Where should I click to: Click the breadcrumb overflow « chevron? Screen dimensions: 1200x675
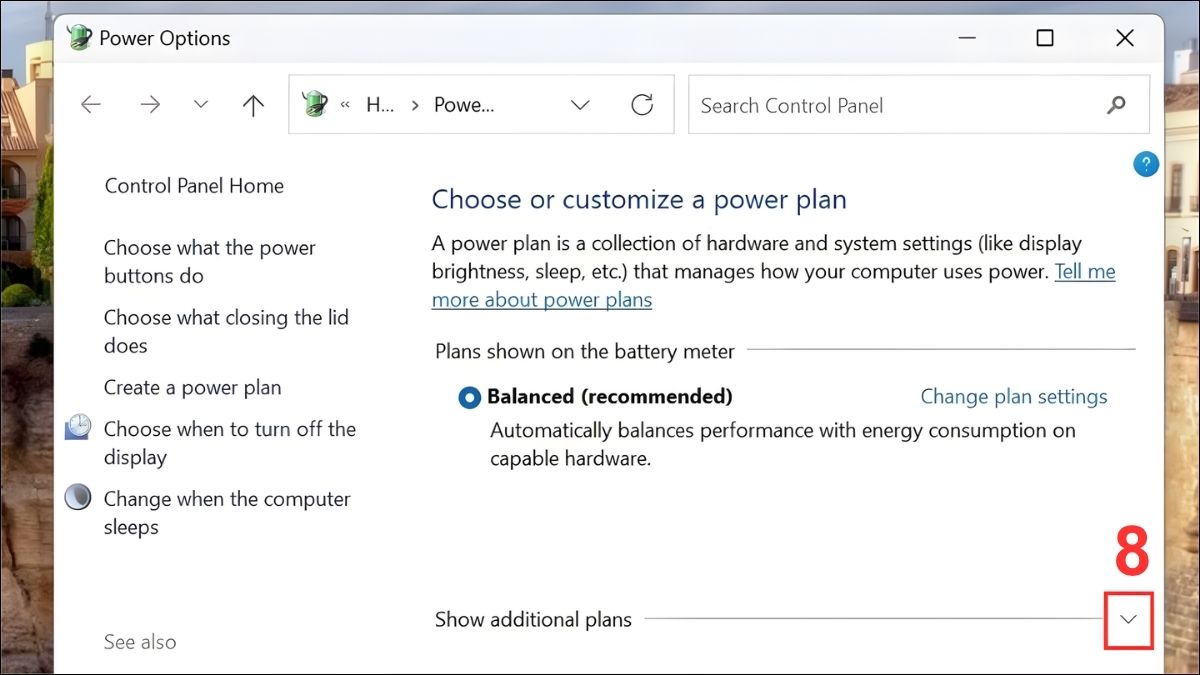coord(345,105)
